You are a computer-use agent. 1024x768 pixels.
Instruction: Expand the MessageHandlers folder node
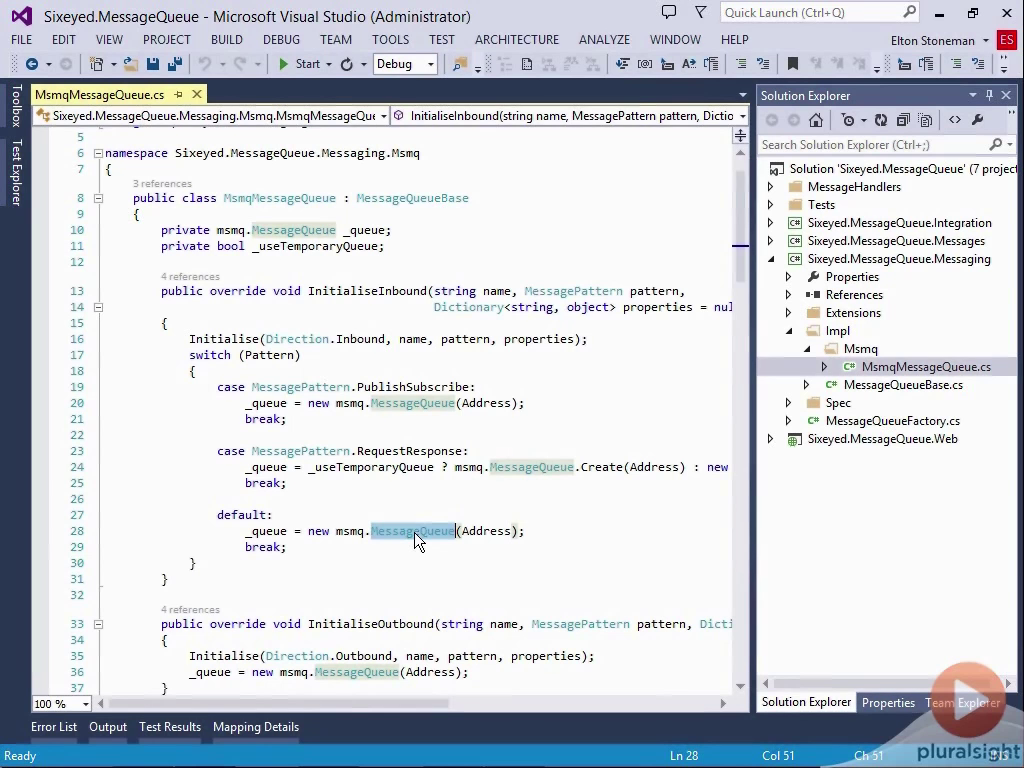(x=771, y=187)
